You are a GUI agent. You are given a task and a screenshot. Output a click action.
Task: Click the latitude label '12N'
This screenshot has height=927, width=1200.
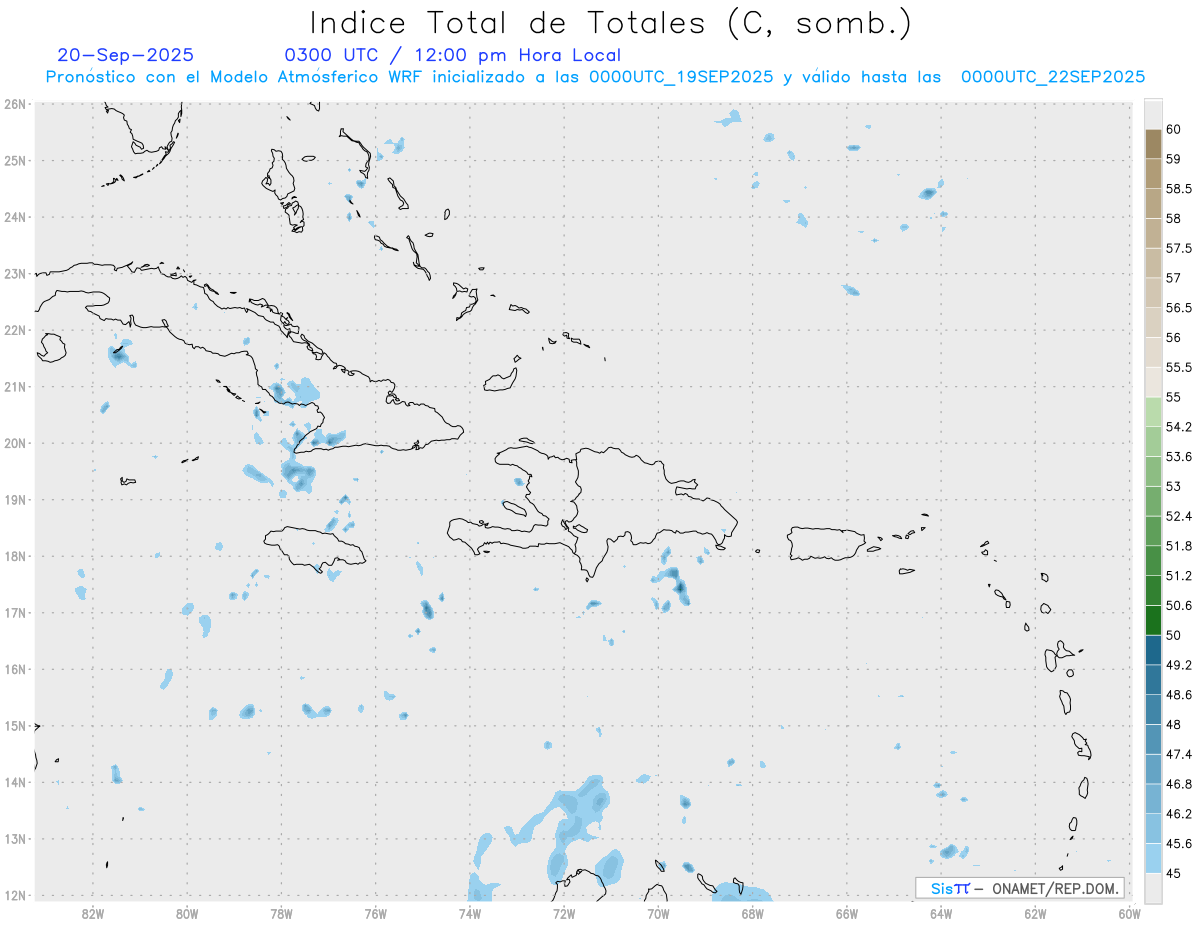click(15, 895)
